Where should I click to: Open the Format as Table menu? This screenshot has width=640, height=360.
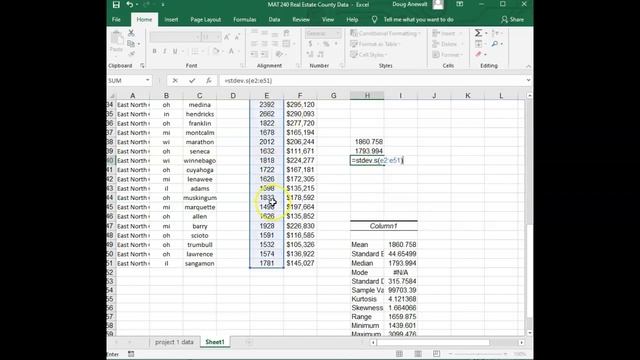pyautogui.click(x=375, y=44)
